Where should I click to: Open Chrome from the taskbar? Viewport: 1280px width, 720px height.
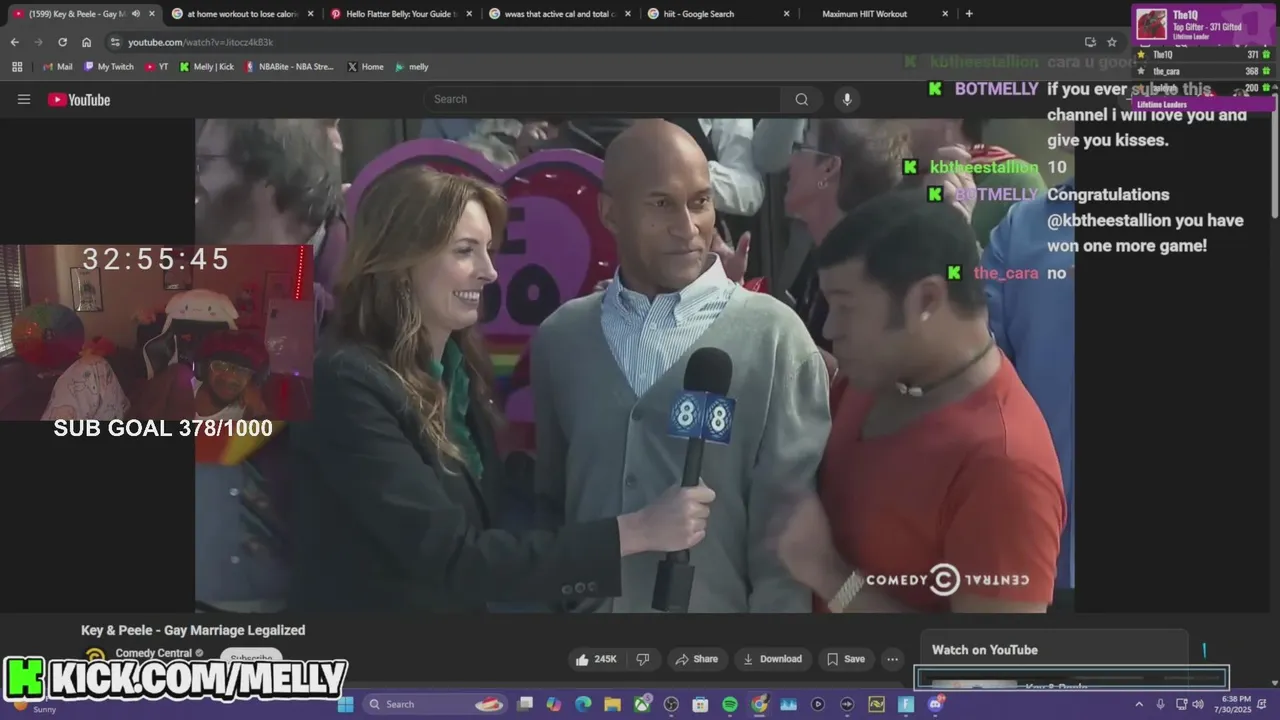759,704
